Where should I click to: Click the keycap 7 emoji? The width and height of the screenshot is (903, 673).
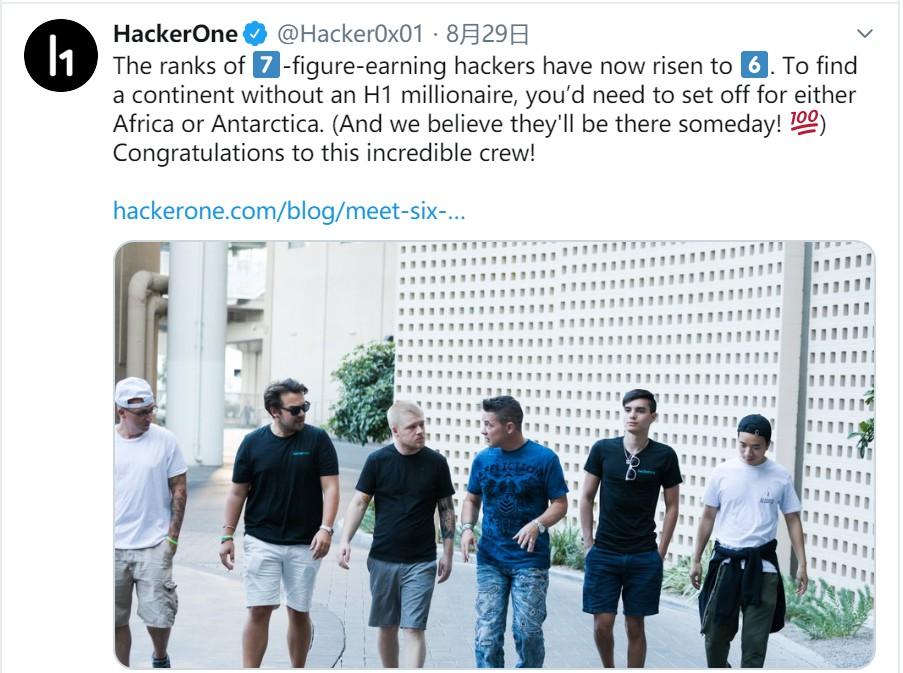coord(265,67)
